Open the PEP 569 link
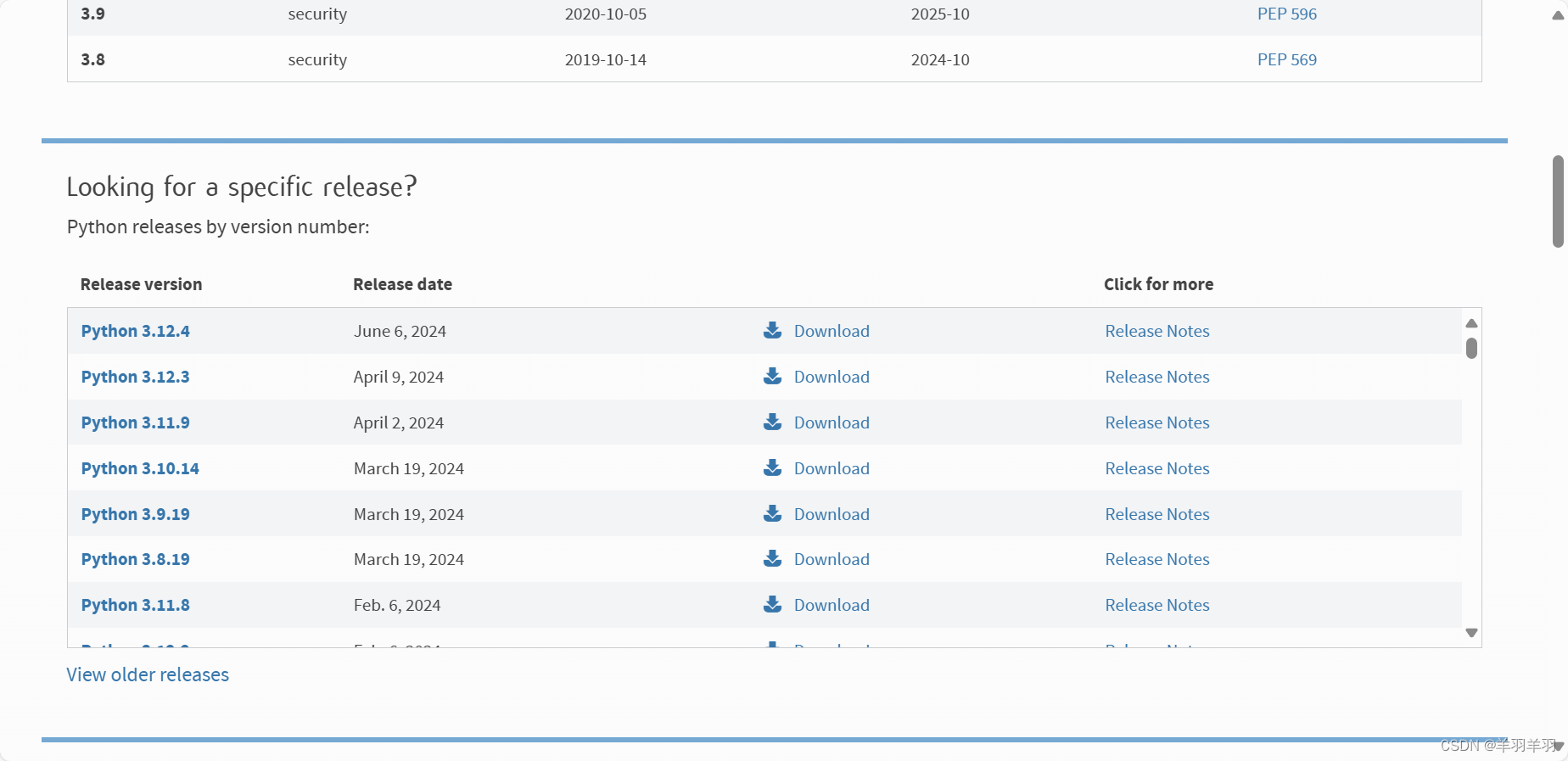This screenshot has height=761, width=1568. coord(1286,59)
